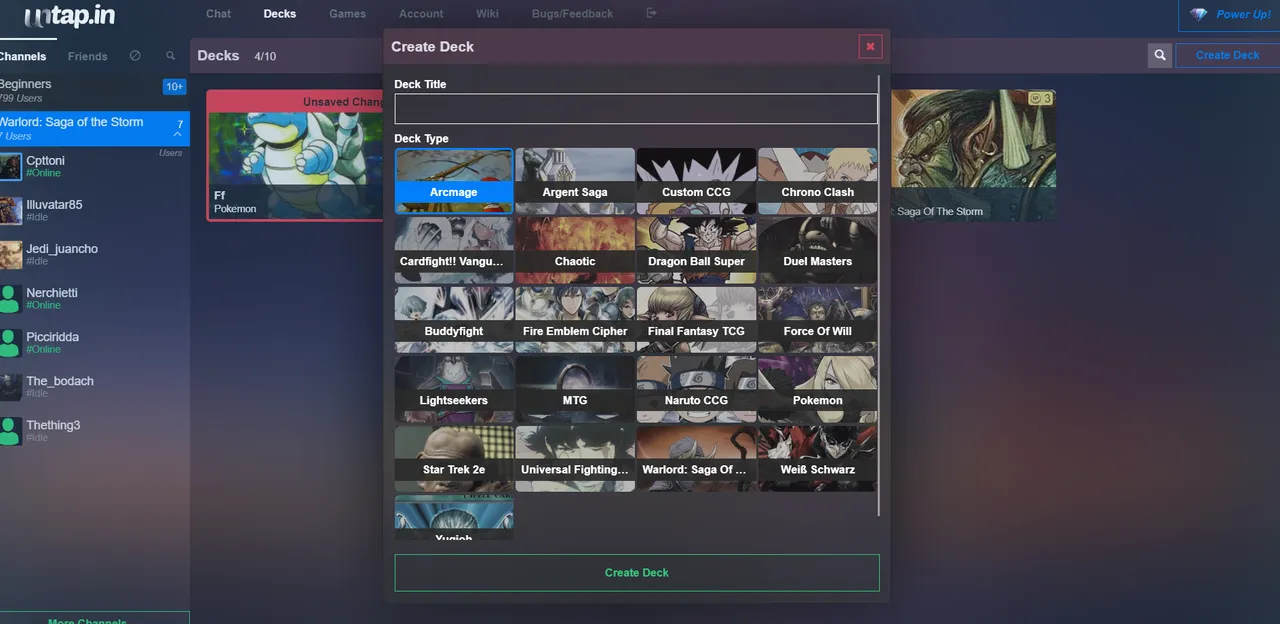Select the Dragon Ball Super deck type
1280x624 pixels.
click(x=696, y=250)
